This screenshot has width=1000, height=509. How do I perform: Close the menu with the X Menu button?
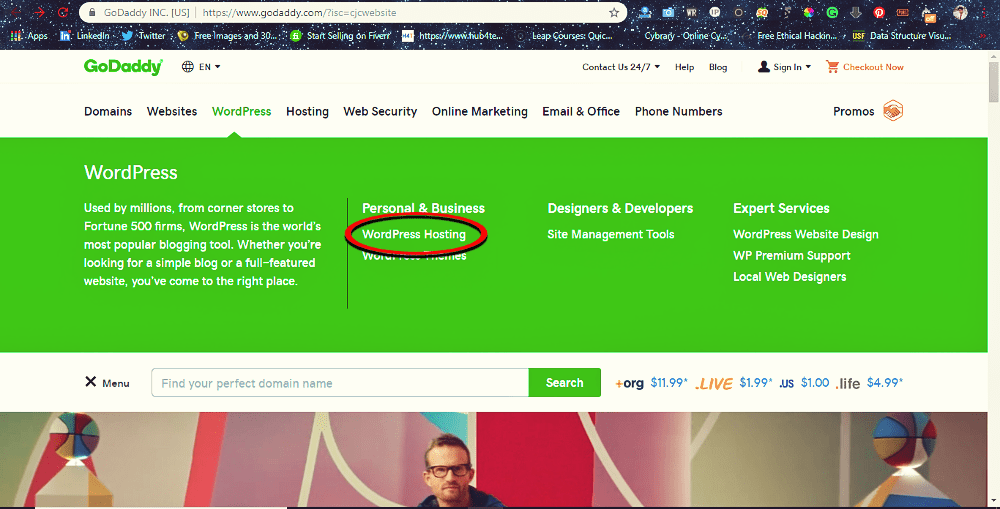(x=107, y=383)
